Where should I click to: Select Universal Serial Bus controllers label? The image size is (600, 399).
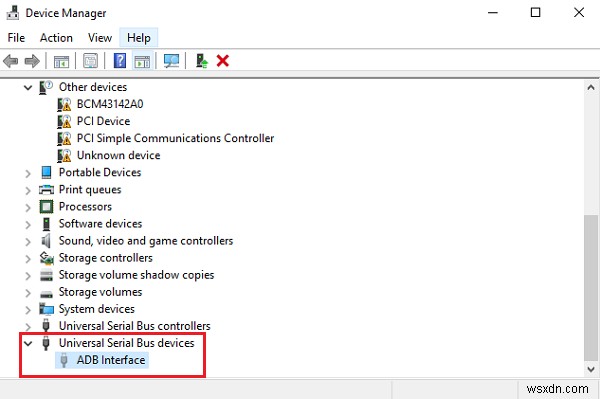tap(134, 326)
